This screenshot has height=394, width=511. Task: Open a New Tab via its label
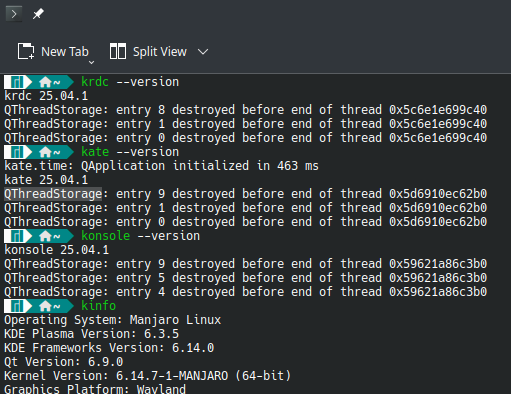coord(65,52)
